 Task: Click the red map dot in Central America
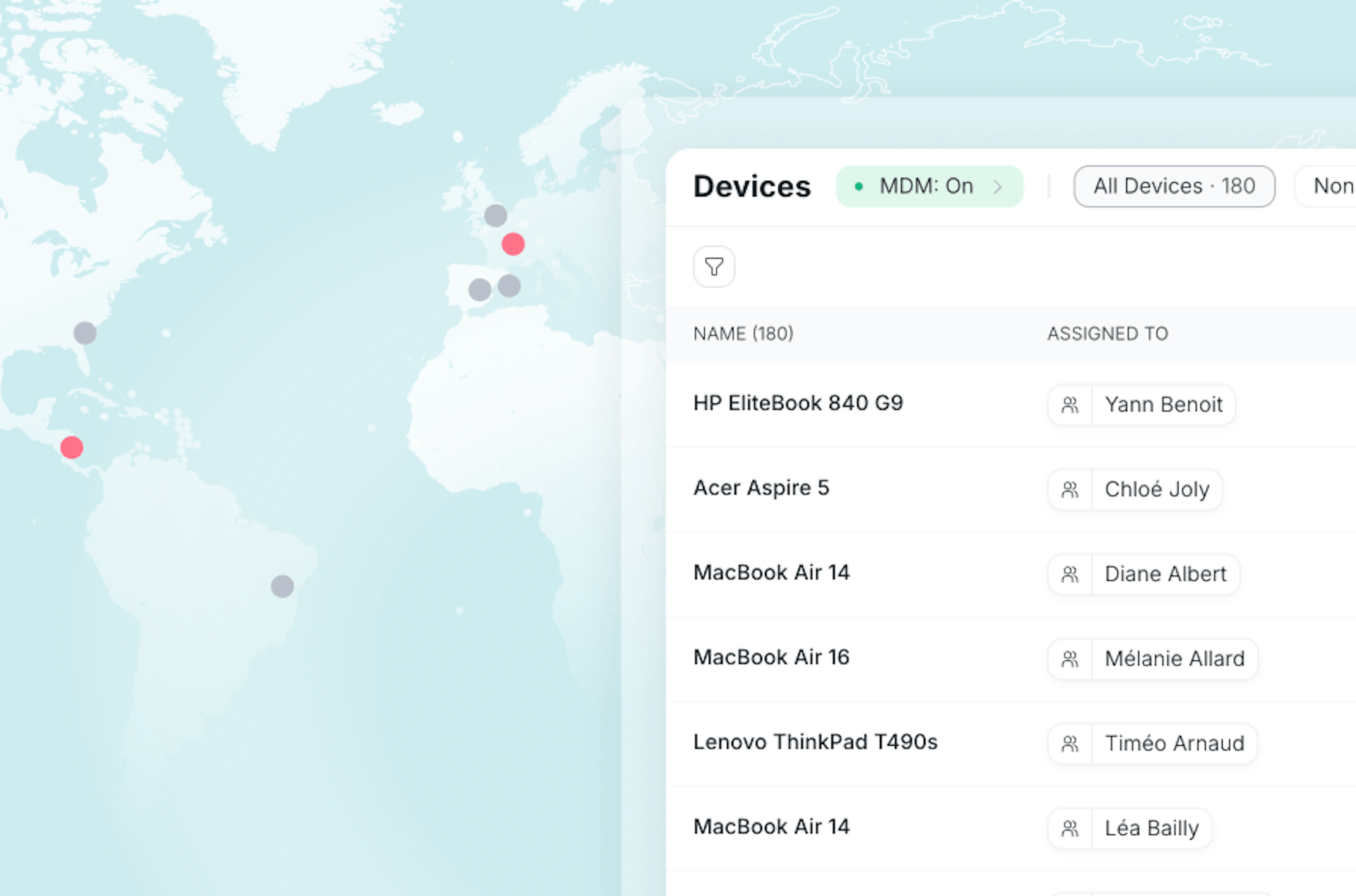(x=71, y=447)
